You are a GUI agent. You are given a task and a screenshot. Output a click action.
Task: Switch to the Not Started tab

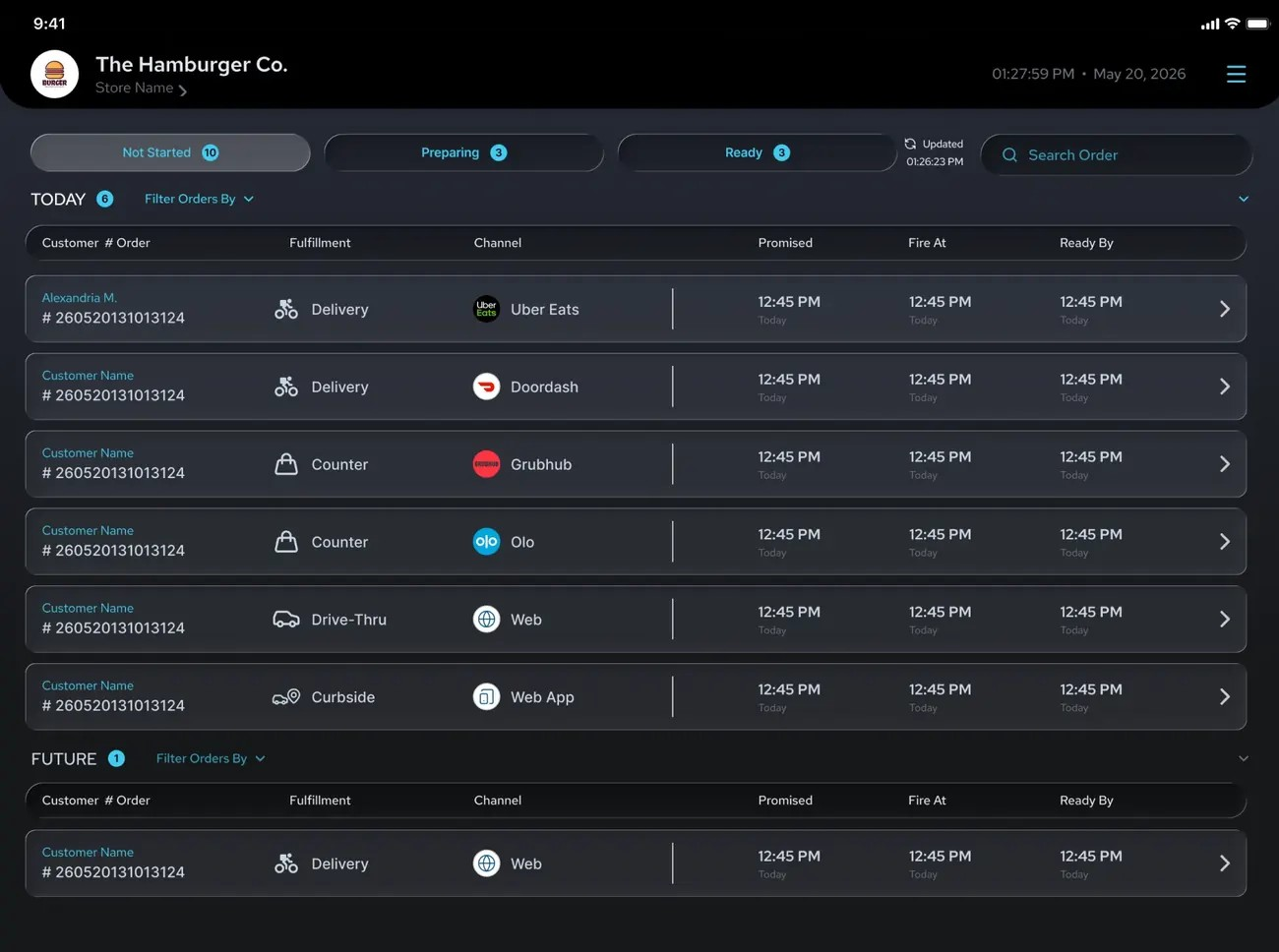(170, 152)
